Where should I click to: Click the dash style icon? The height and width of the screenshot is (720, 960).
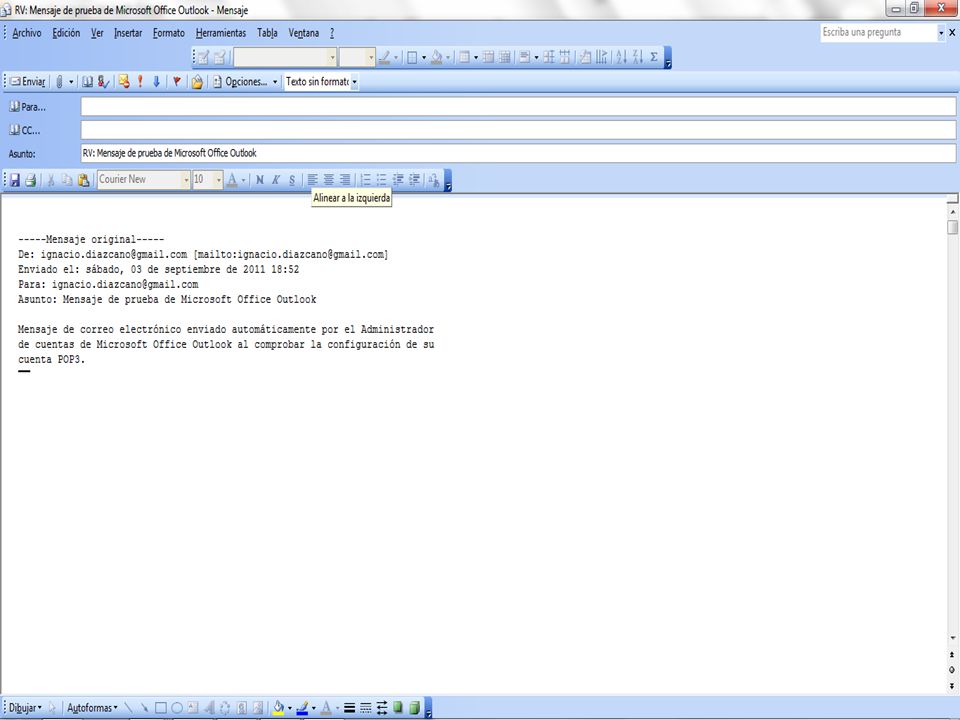point(366,708)
